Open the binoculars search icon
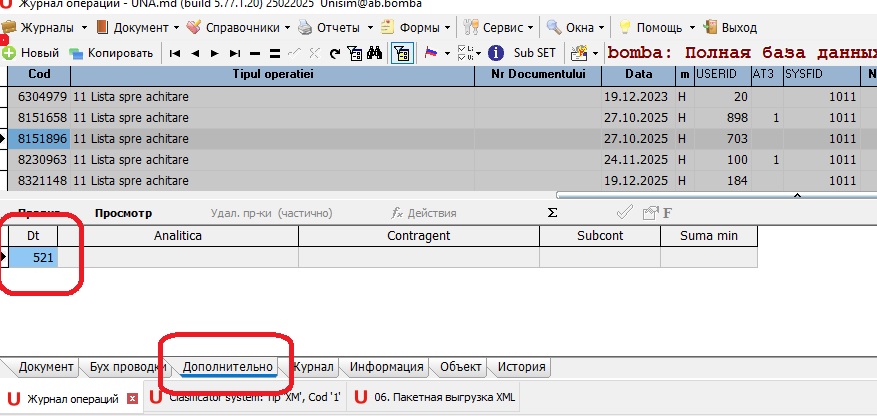Viewport: 877px width, 416px height. (374, 53)
